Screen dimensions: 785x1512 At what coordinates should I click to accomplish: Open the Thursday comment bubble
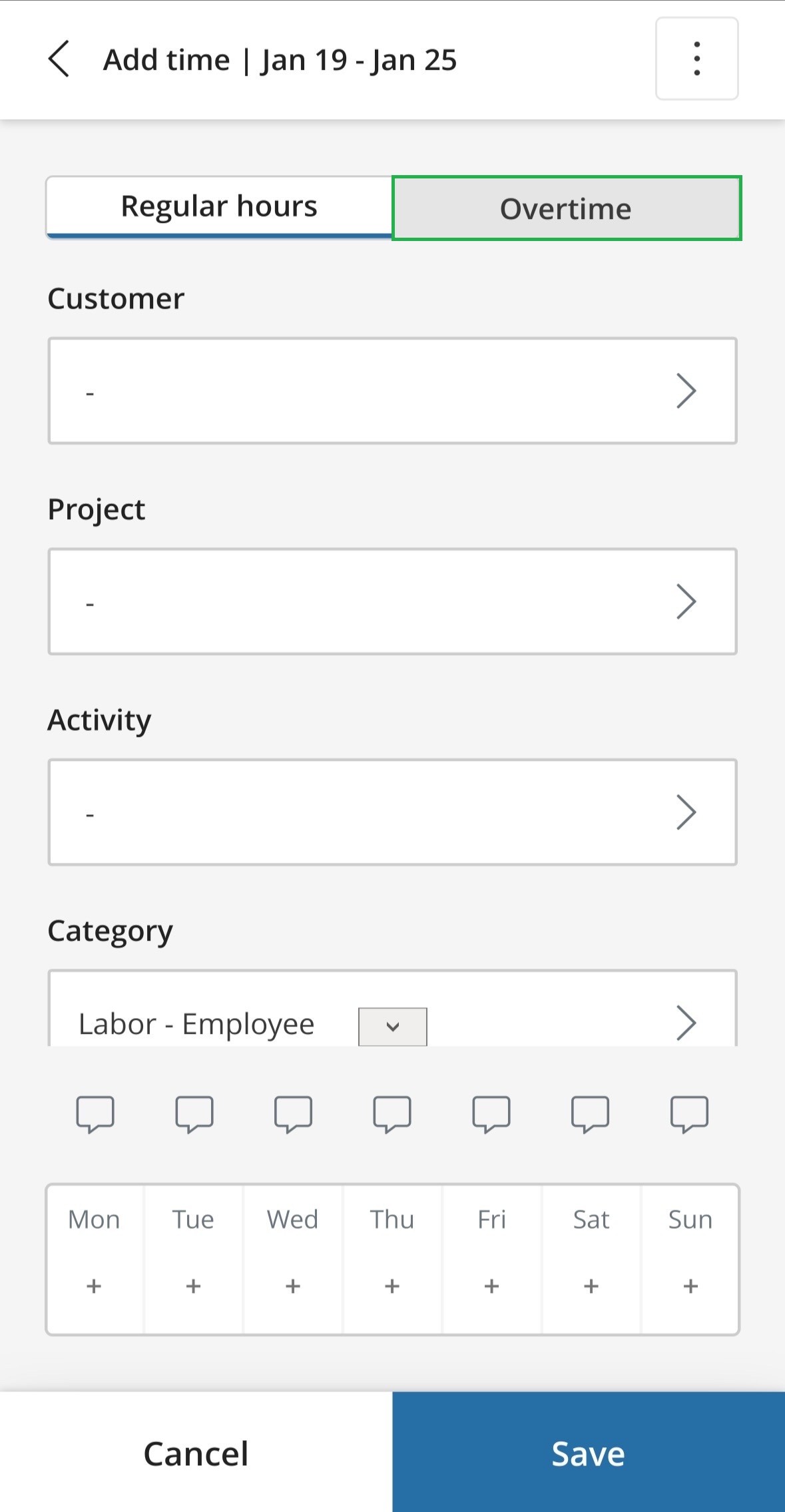click(392, 1113)
